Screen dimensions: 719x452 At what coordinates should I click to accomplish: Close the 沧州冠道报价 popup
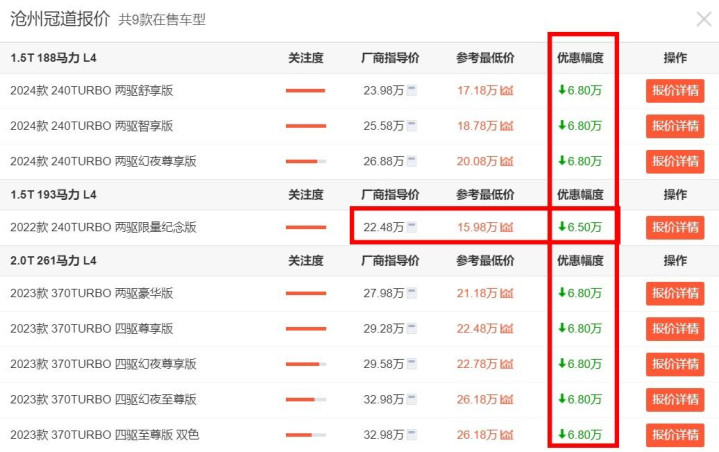tap(704, 19)
